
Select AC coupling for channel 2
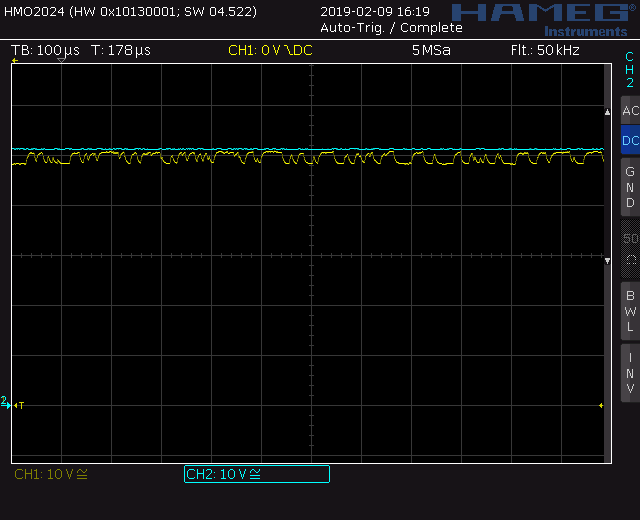(630, 110)
